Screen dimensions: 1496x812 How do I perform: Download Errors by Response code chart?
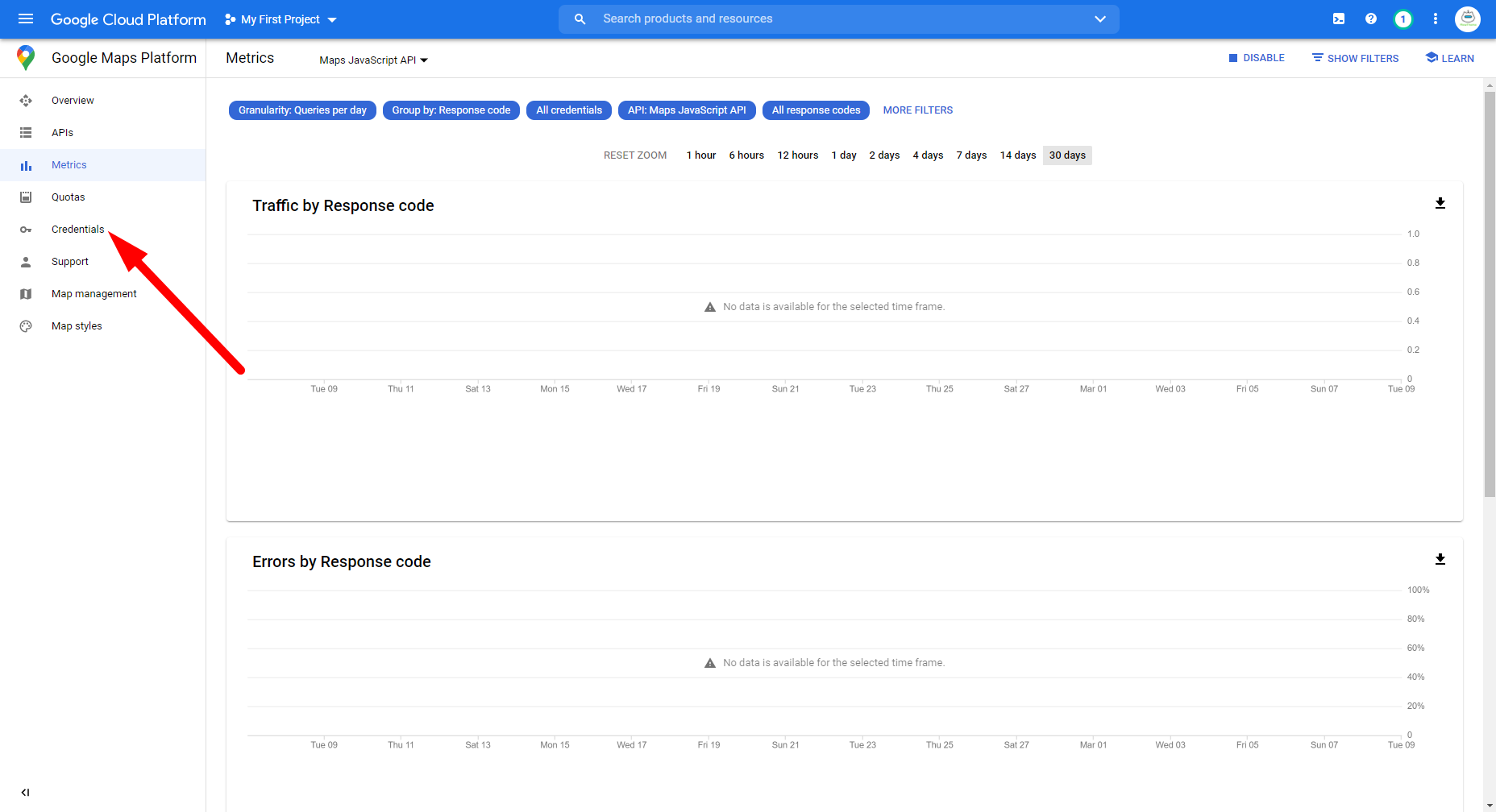pos(1440,559)
